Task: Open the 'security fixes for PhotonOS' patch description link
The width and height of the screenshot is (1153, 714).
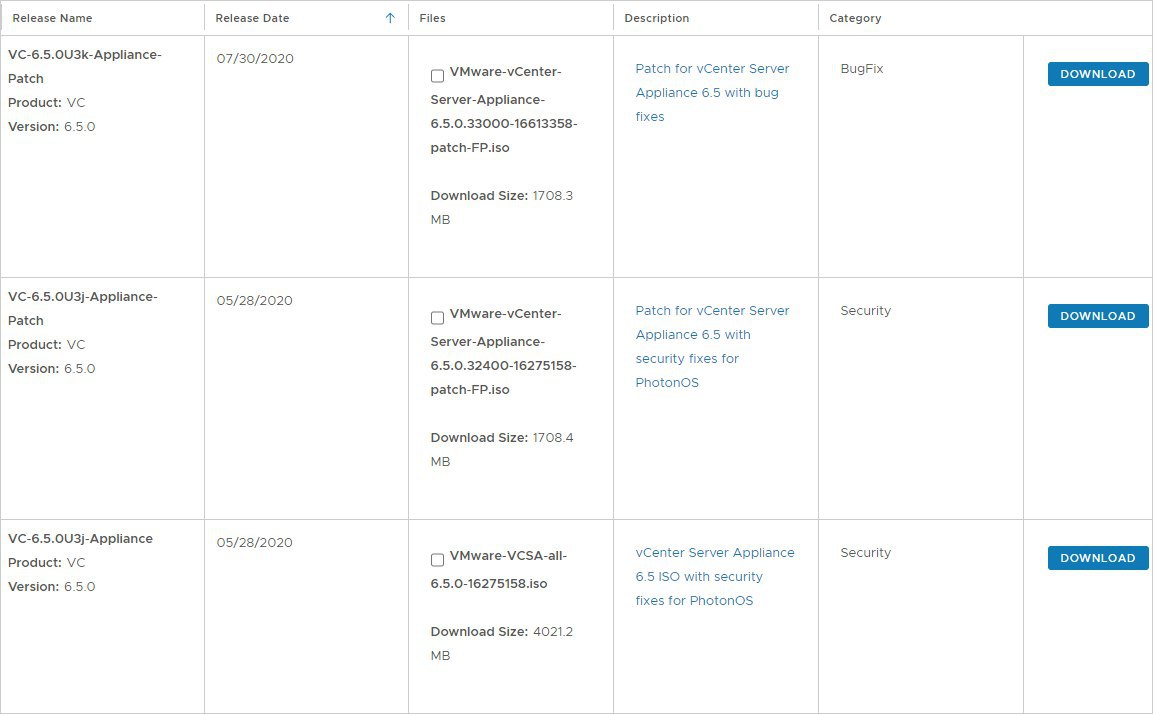Action: click(712, 346)
